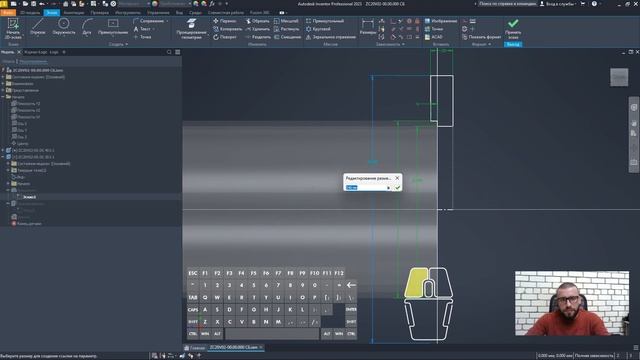Click the navigation wheel icon
The width and height of the screenshot is (640, 360).
[633, 107]
